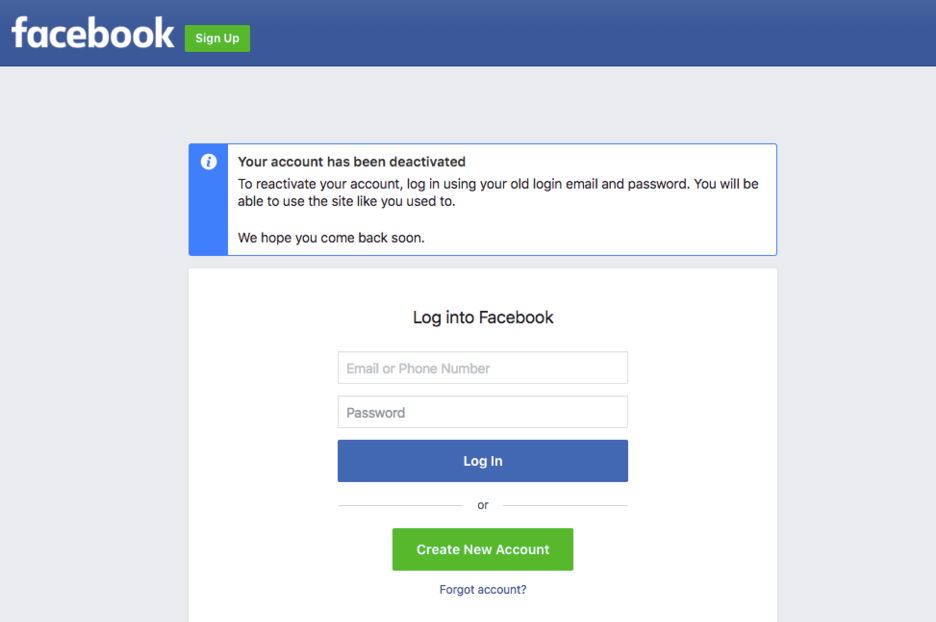Click the green Sign Up button
936x622 pixels.
(x=217, y=38)
